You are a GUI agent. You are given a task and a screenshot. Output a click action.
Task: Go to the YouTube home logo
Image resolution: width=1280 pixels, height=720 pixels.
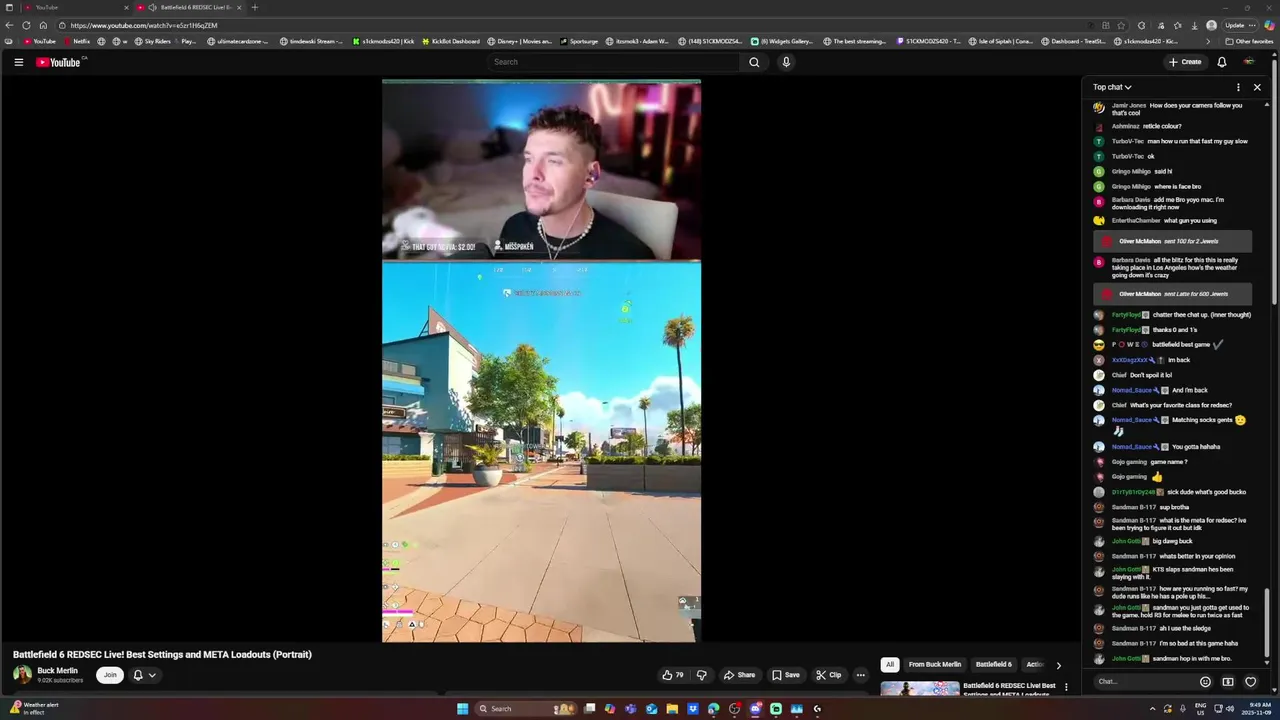coord(58,62)
